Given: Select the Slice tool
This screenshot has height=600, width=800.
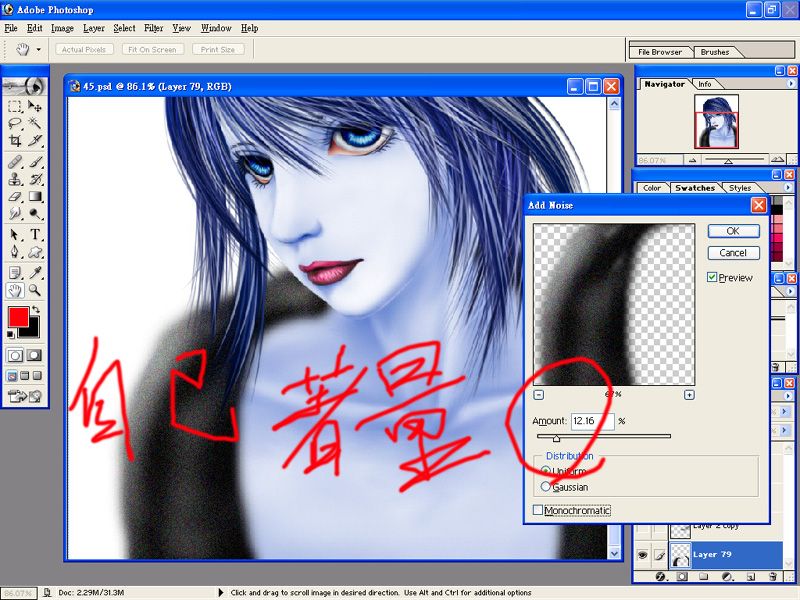Looking at the screenshot, I should (35, 140).
